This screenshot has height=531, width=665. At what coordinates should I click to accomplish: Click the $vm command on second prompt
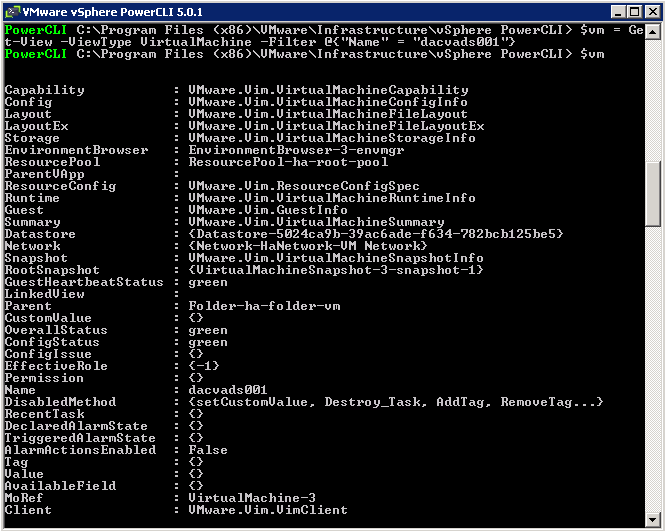click(x=592, y=54)
